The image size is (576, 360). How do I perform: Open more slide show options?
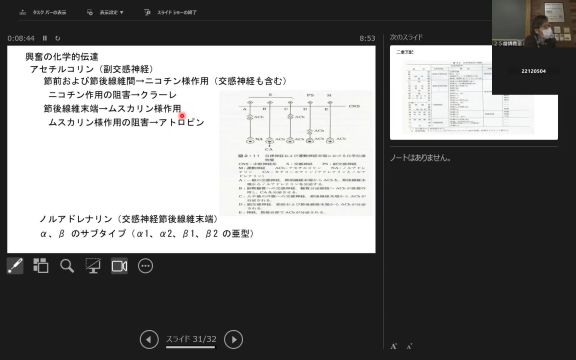145,266
